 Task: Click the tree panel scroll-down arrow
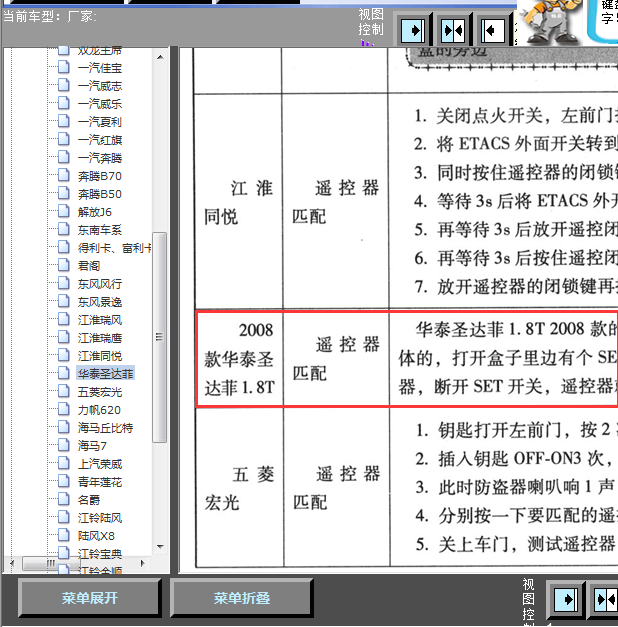coord(160,547)
